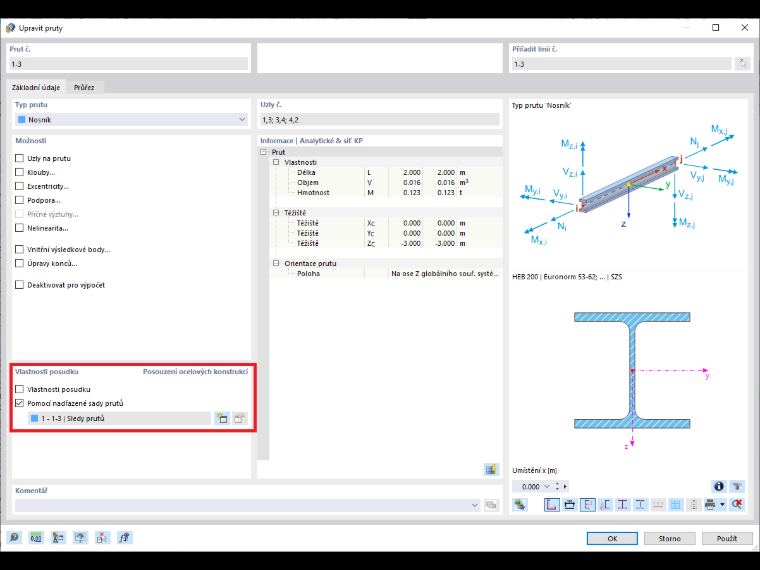The height and width of the screenshot is (570, 760).
Task: Click the Storno button
Action: 669,538
